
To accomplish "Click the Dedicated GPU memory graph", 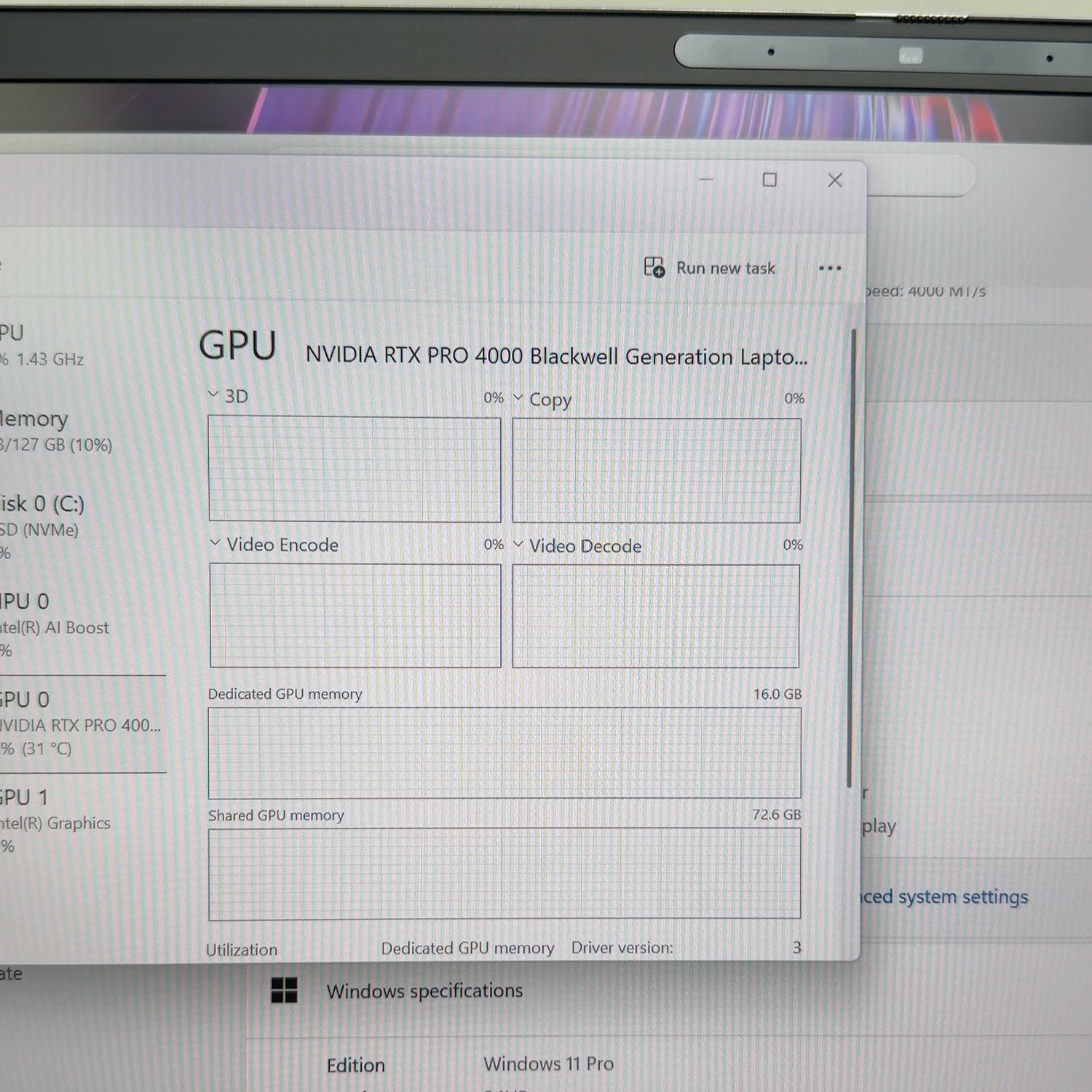I will (505, 753).
